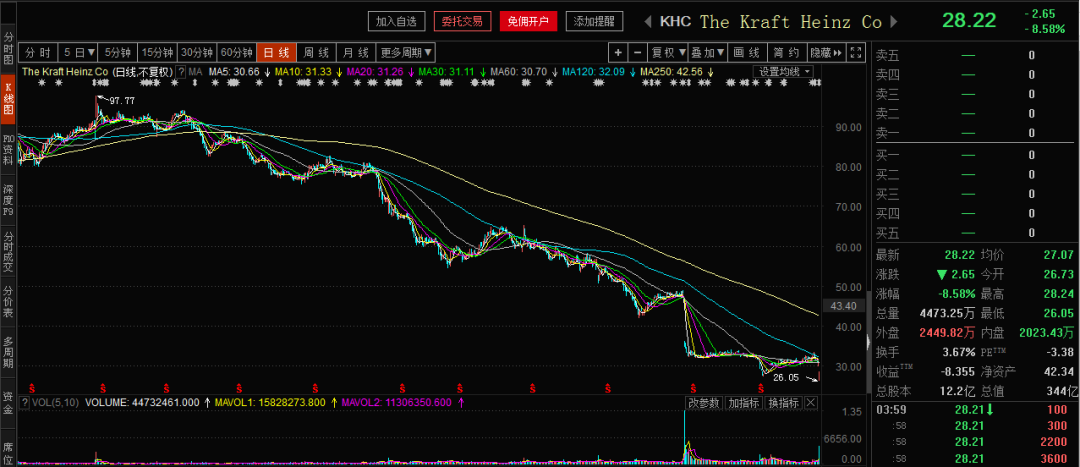The height and width of the screenshot is (467, 1080).
Task: Go to previous stock using left arrow
Action: pyautogui.click(x=647, y=21)
